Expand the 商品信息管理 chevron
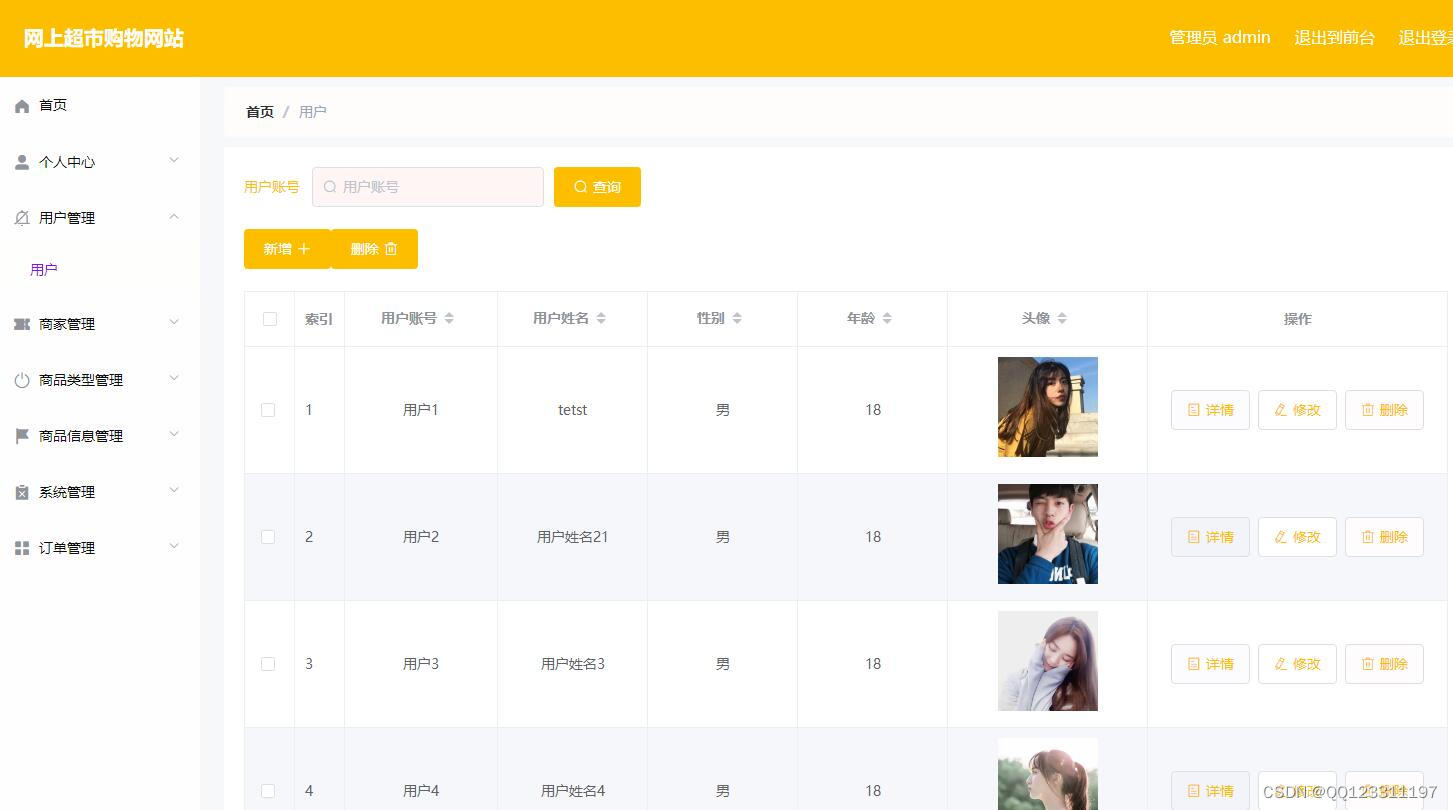The width and height of the screenshot is (1453, 810). coord(174,434)
